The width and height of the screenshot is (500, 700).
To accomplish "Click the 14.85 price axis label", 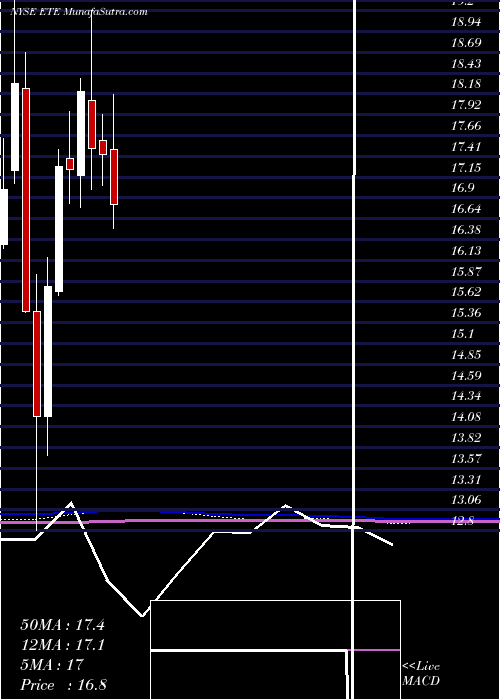I will pyautogui.click(x=467, y=355).
